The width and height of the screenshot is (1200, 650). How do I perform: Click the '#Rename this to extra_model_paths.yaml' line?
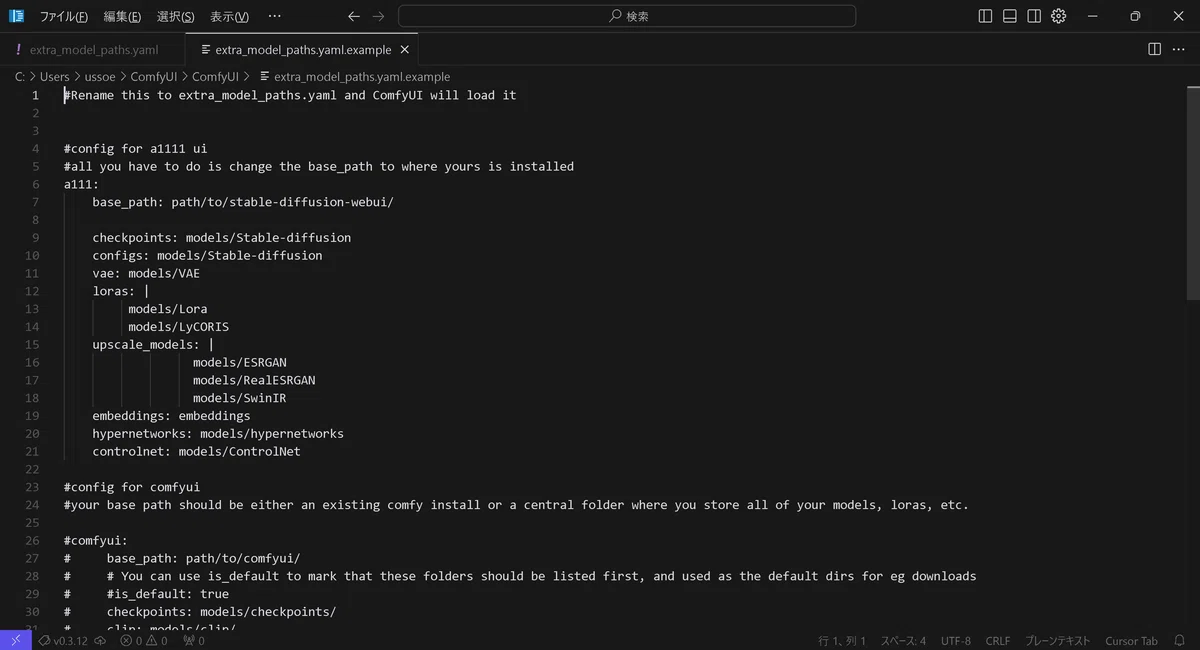290,95
